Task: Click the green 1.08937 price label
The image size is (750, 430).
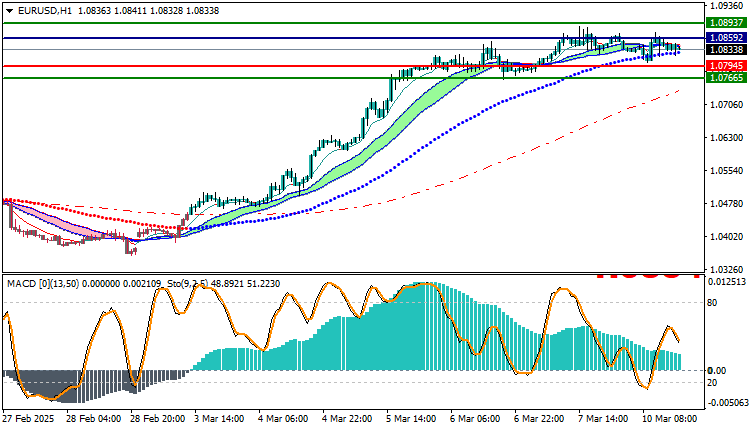Action: click(x=727, y=22)
